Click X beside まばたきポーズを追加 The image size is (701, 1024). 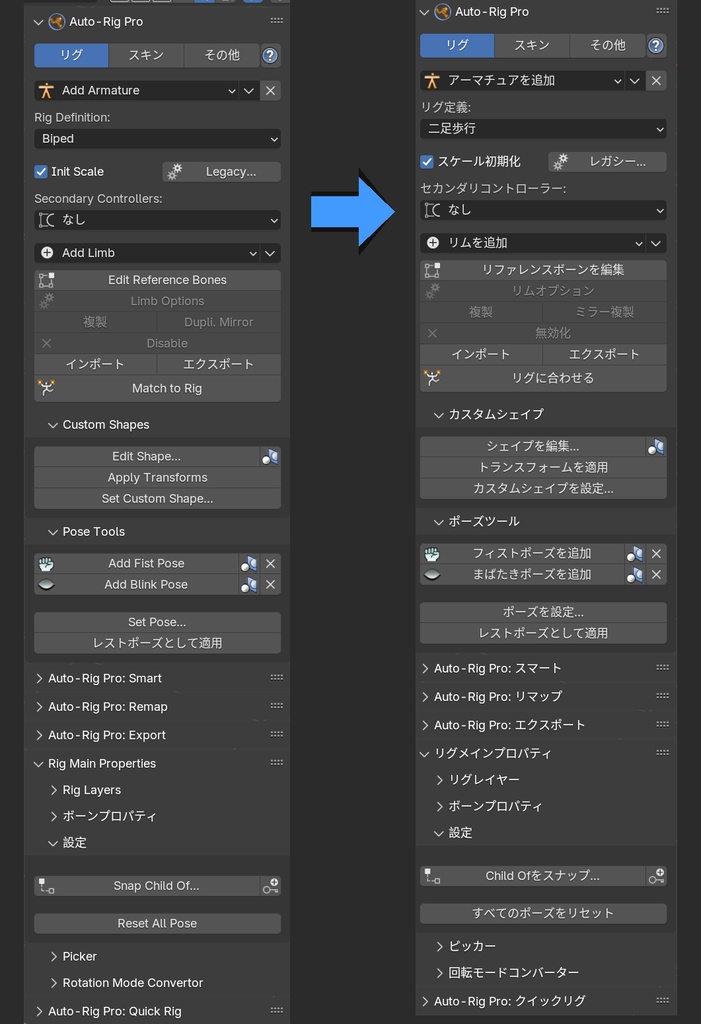657,575
